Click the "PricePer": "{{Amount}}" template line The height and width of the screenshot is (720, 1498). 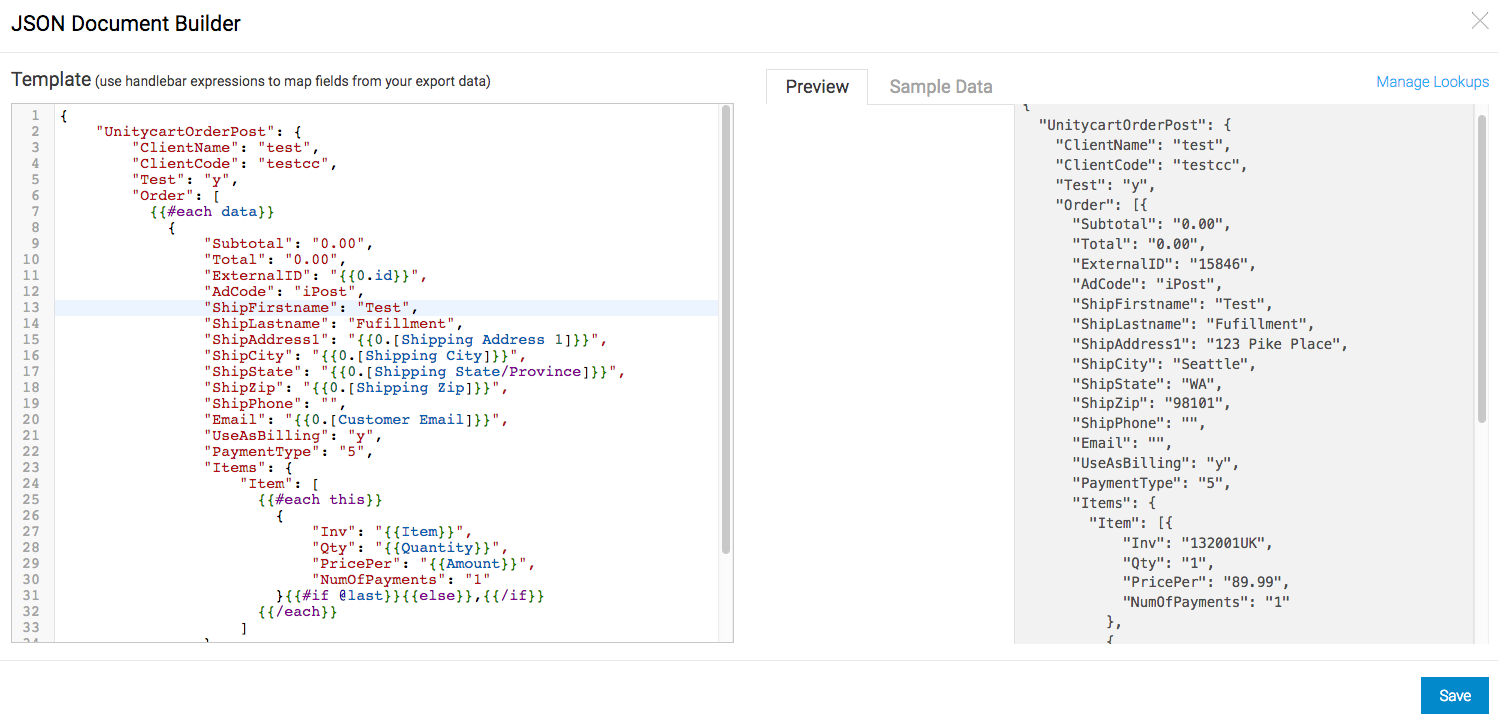[x=424, y=564]
